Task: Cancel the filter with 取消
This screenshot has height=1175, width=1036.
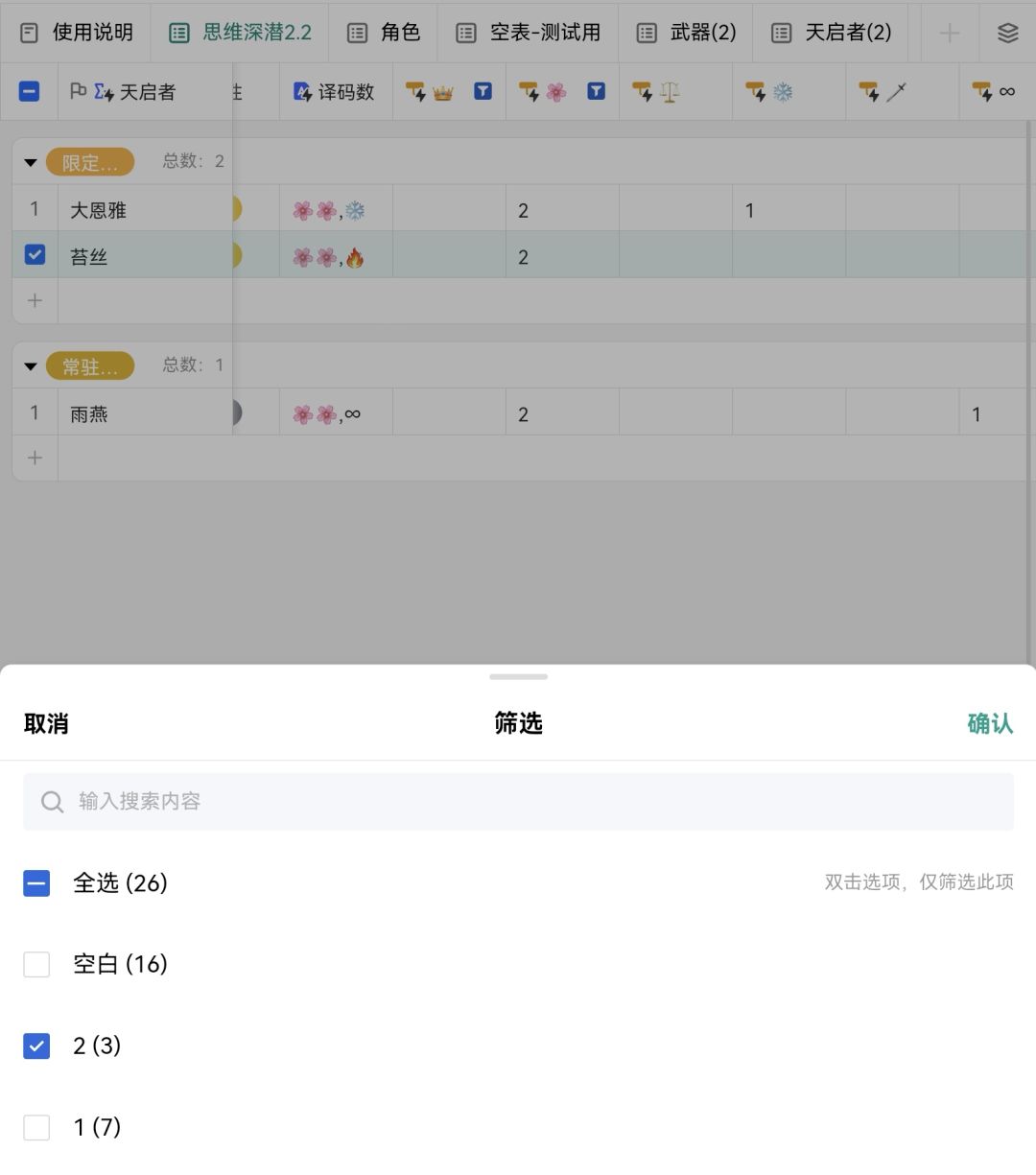Action: 46,723
